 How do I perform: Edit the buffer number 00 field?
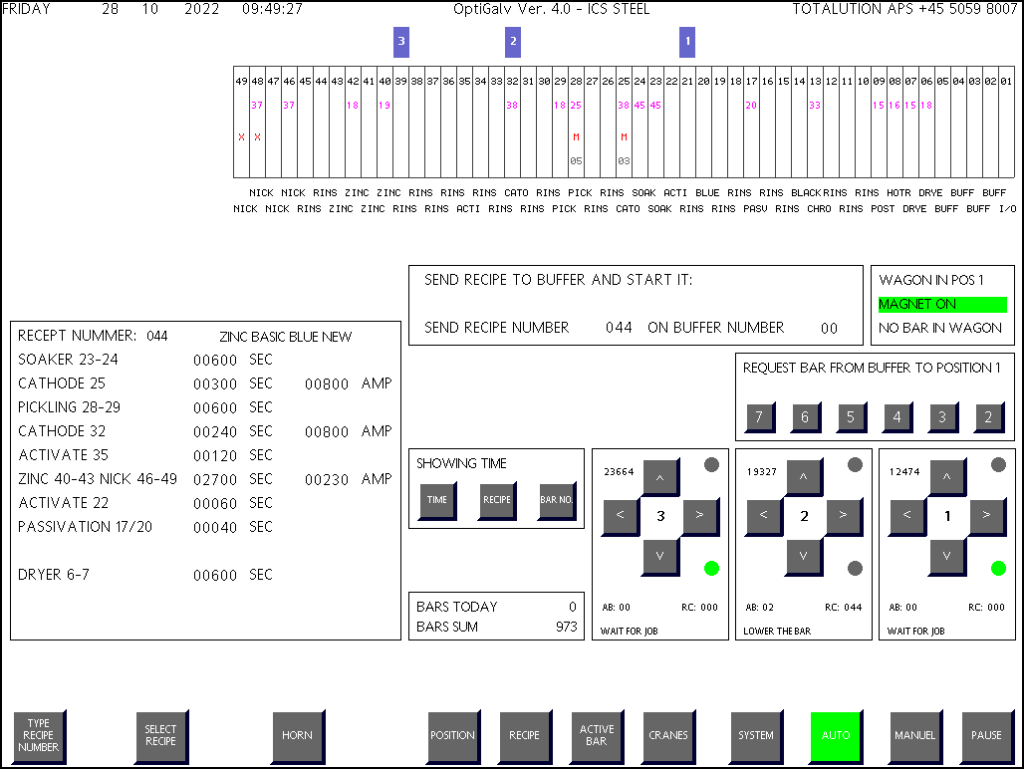[x=829, y=328]
